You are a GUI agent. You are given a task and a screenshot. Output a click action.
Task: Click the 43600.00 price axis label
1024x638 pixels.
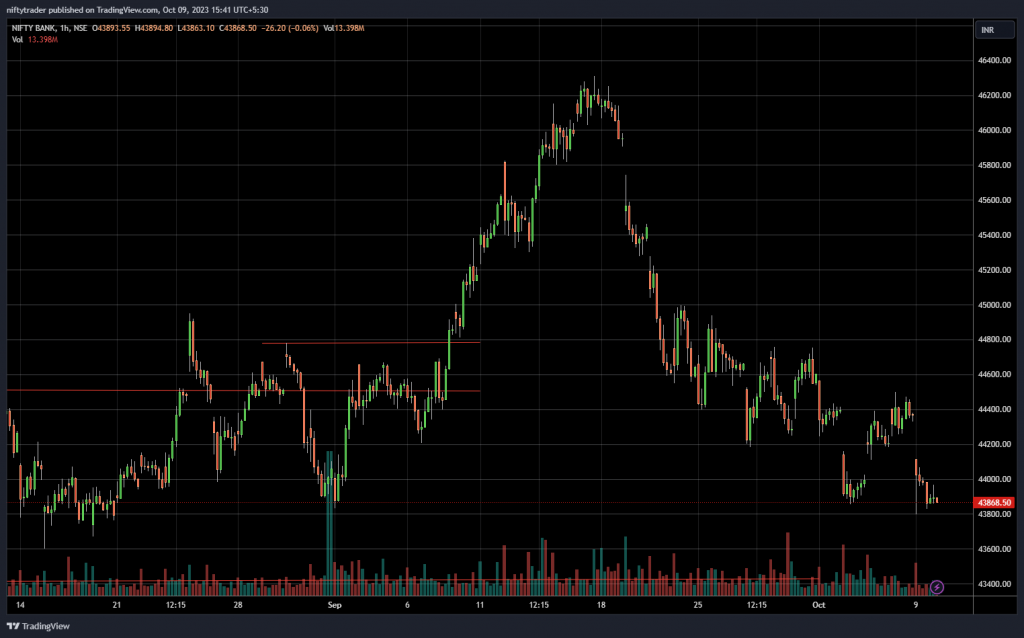[994, 549]
